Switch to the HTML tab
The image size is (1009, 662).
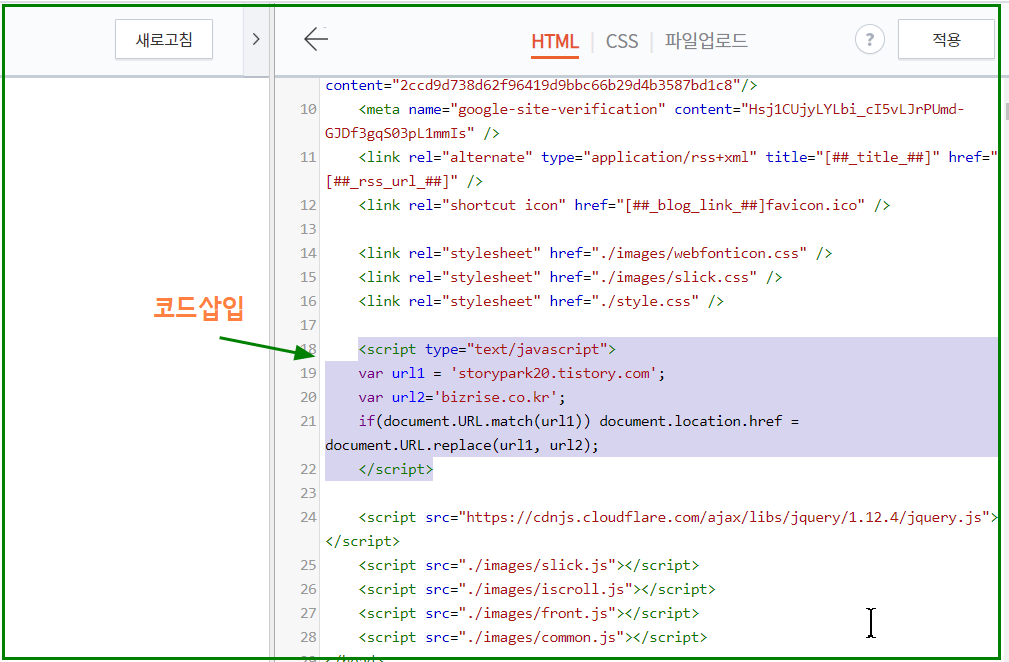click(555, 42)
